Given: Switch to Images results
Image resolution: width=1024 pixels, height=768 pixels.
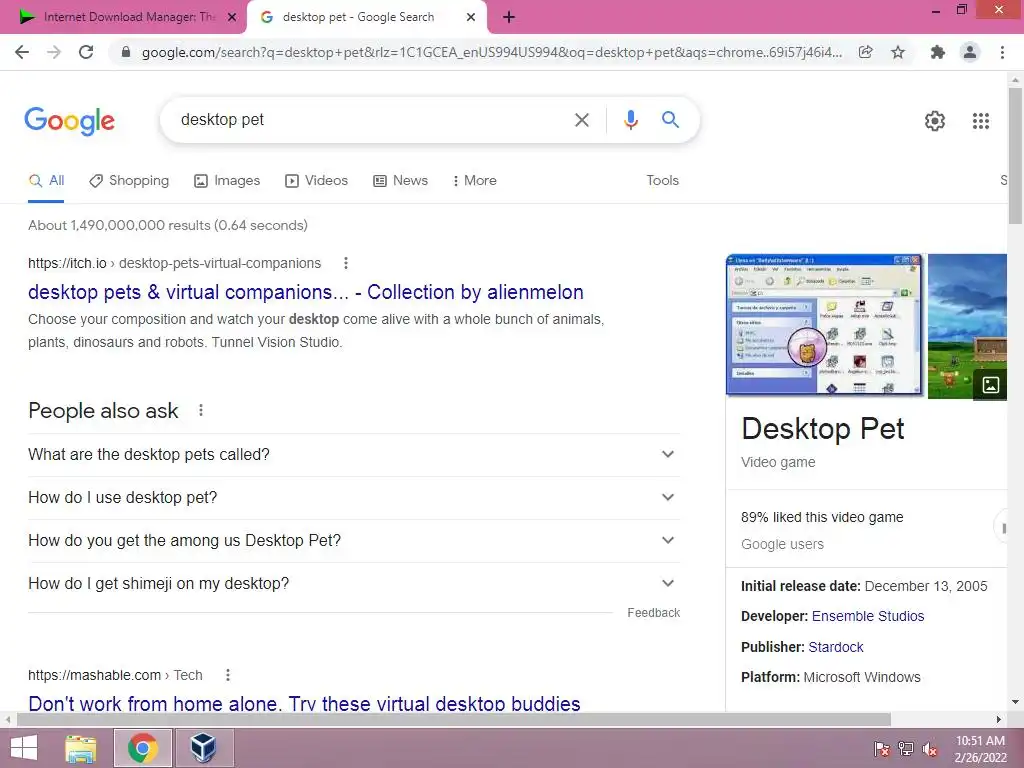Looking at the screenshot, I should [227, 181].
